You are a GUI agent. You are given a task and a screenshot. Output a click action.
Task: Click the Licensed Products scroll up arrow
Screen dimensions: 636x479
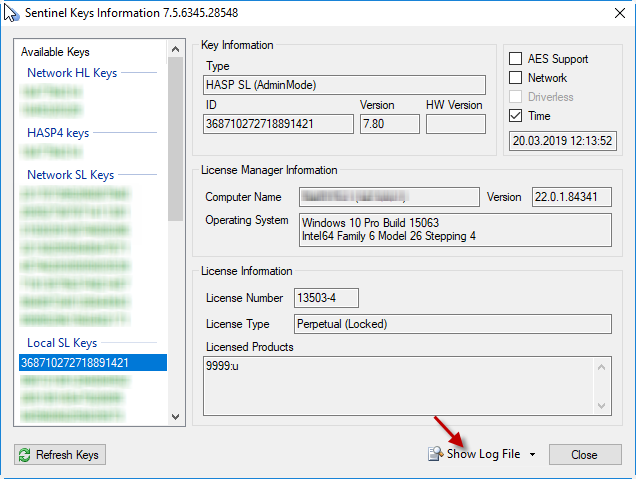coord(602,367)
